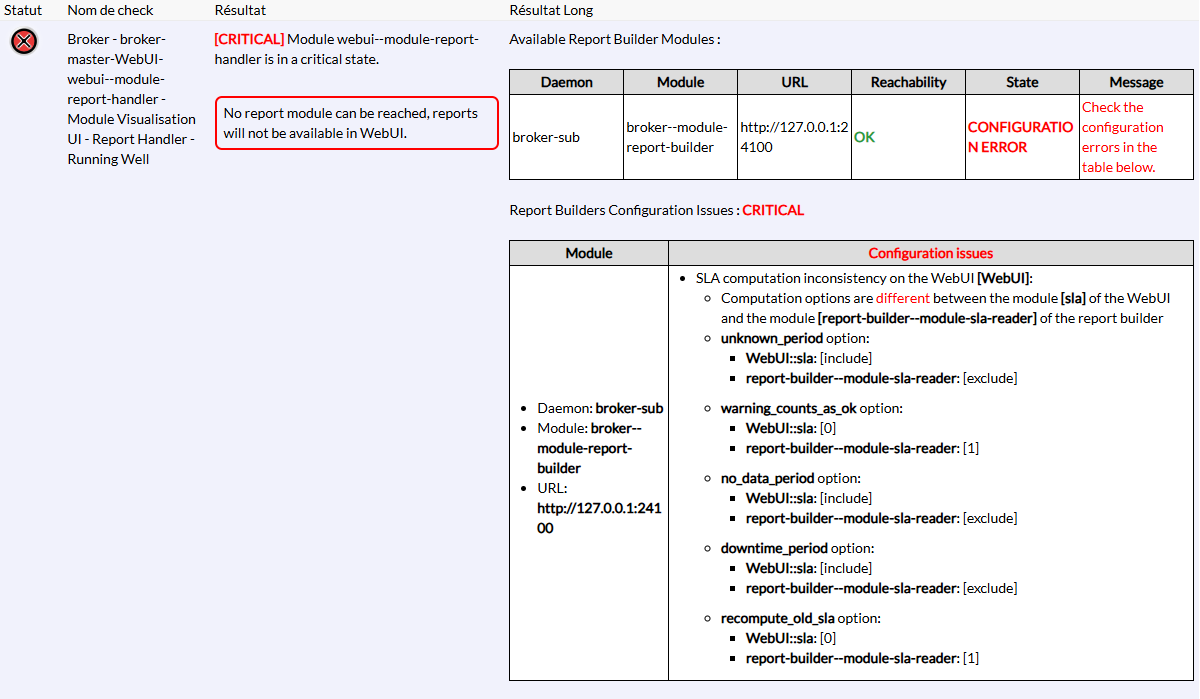This screenshot has height=699, width=1200.
Task: Click the Daemon table header
Action: 566,82
